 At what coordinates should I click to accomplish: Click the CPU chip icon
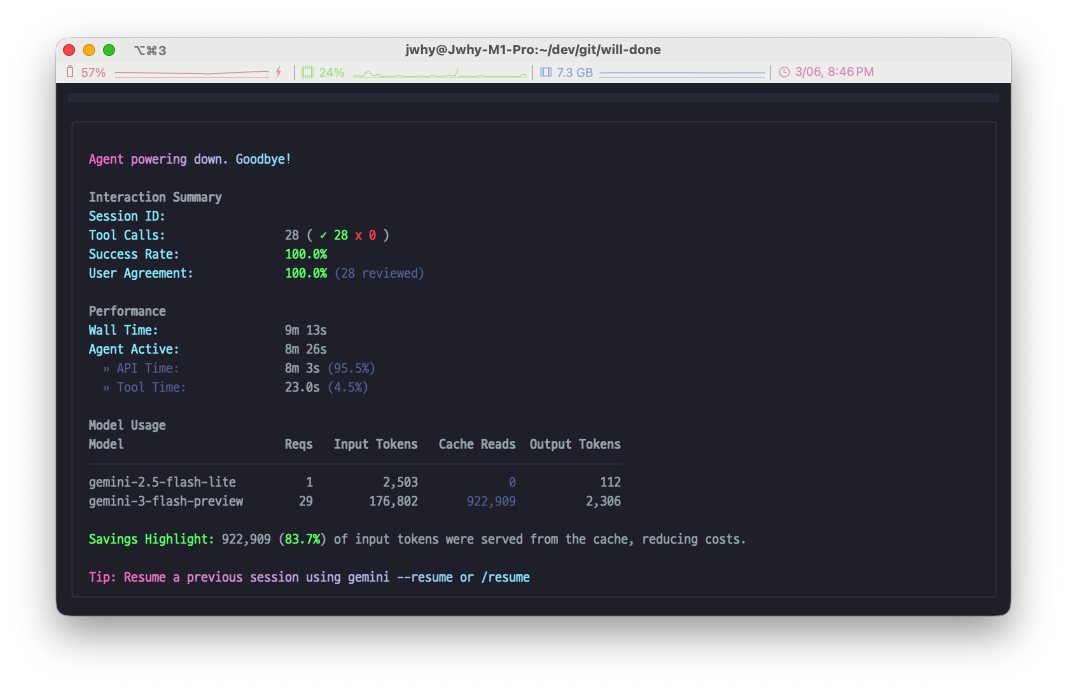(x=308, y=72)
